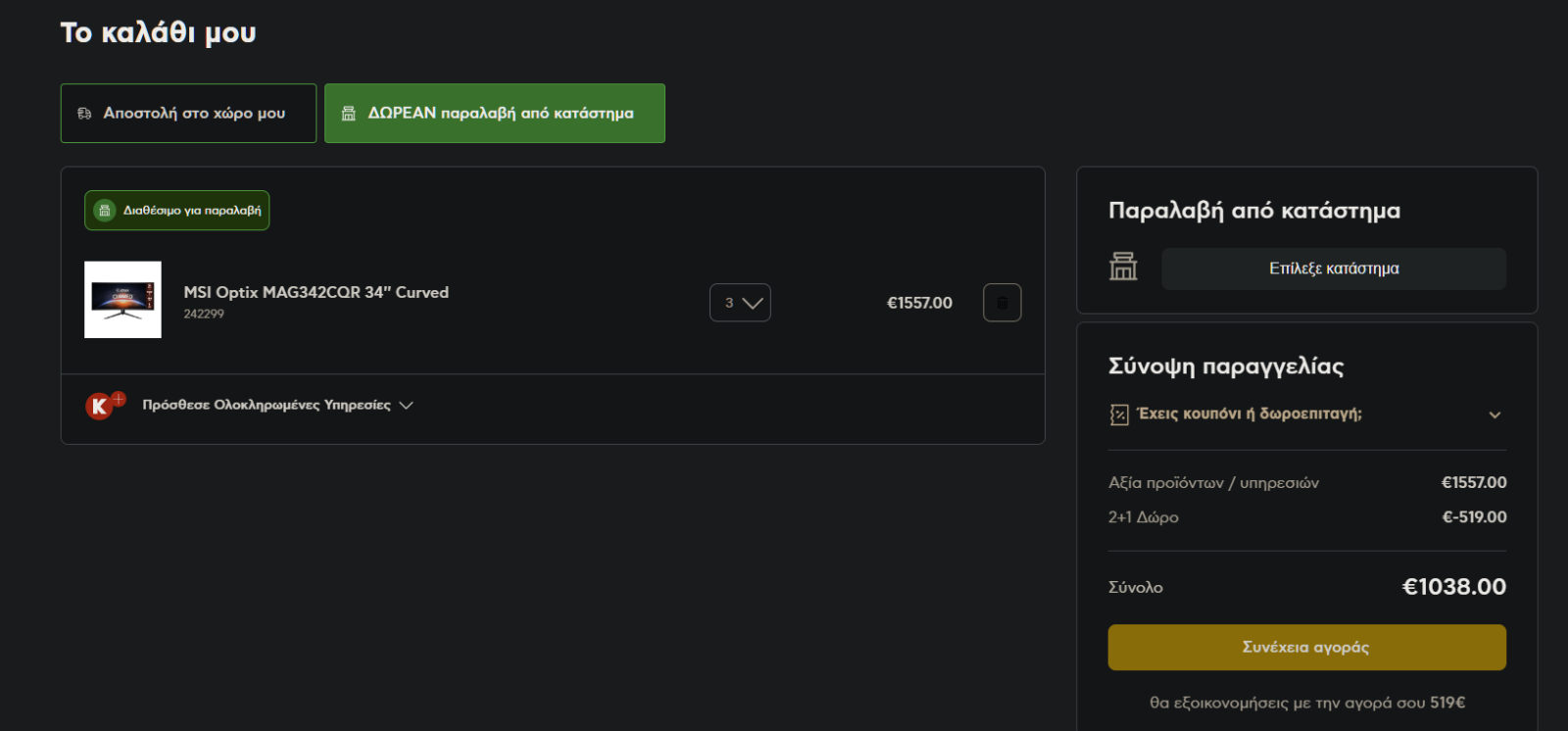This screenshot has height=731, width=1568.
Task: Open 'MSI Optix MAG342CQR 34" Curved' product link
Action: pyautogui.click(x=316, y=292)
